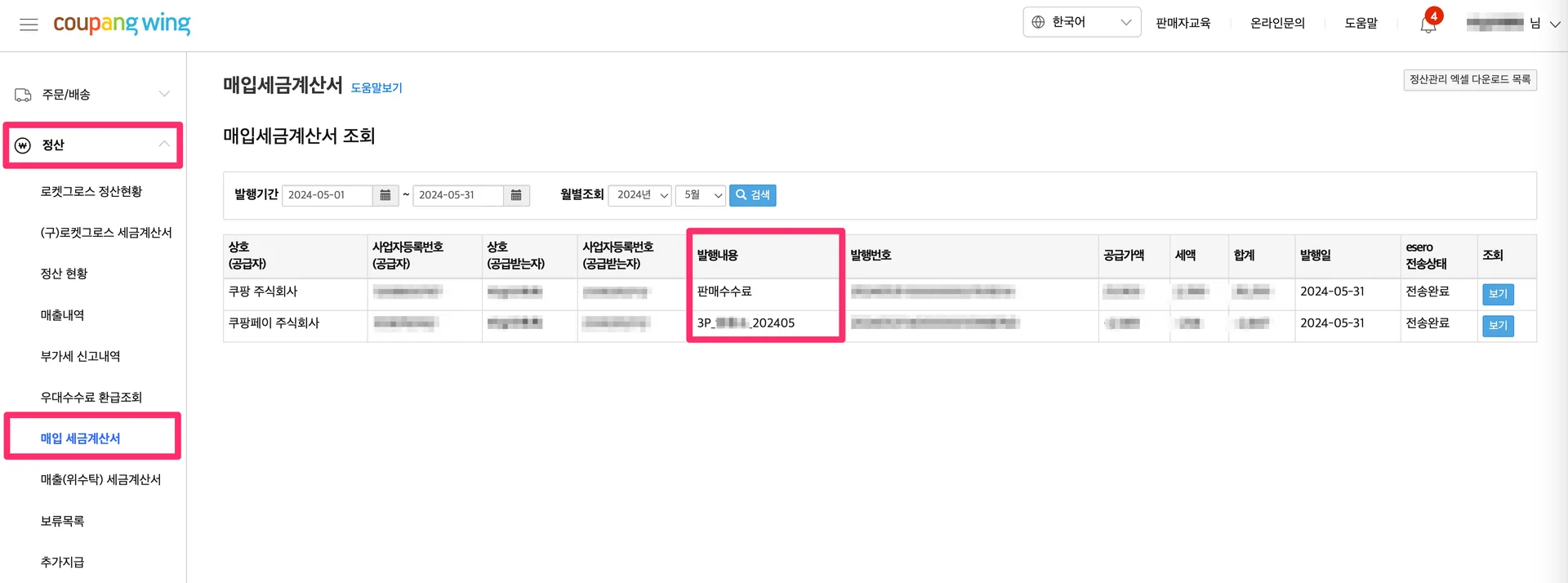Image resolution: width=1568 pixels, height=583 pixels.
Task: Click the start date field 2024-05-01
Action: coord(327,195)
